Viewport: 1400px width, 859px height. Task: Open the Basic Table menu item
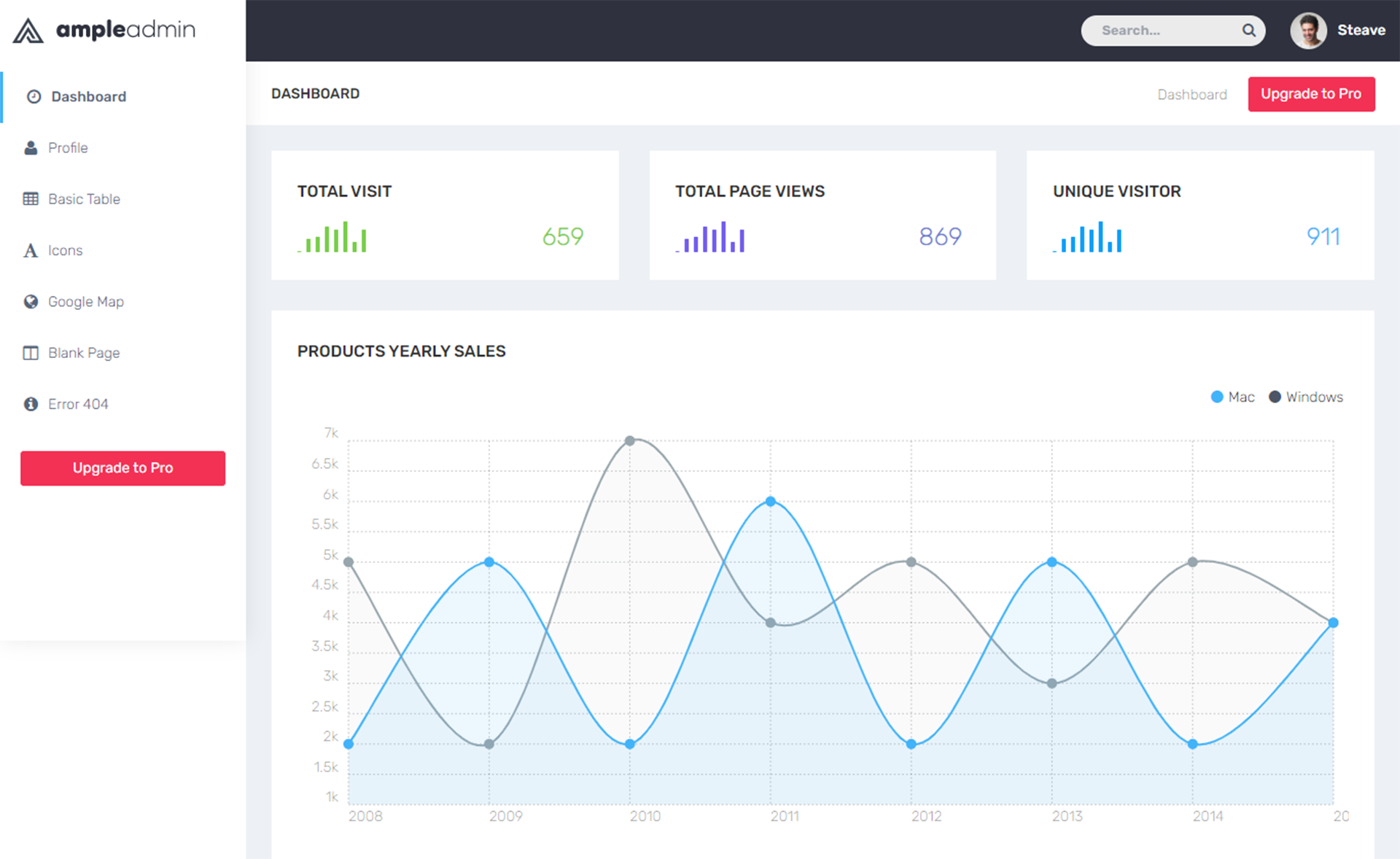coord(84,199)
